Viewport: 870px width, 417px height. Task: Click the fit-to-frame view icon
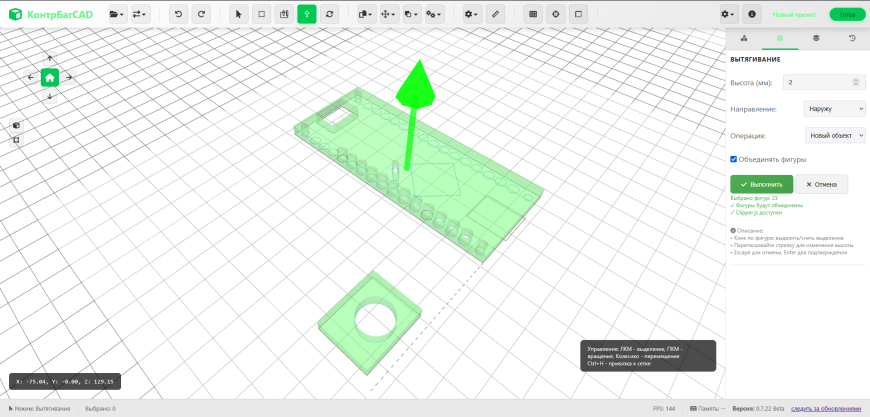(x=17, y=140)
